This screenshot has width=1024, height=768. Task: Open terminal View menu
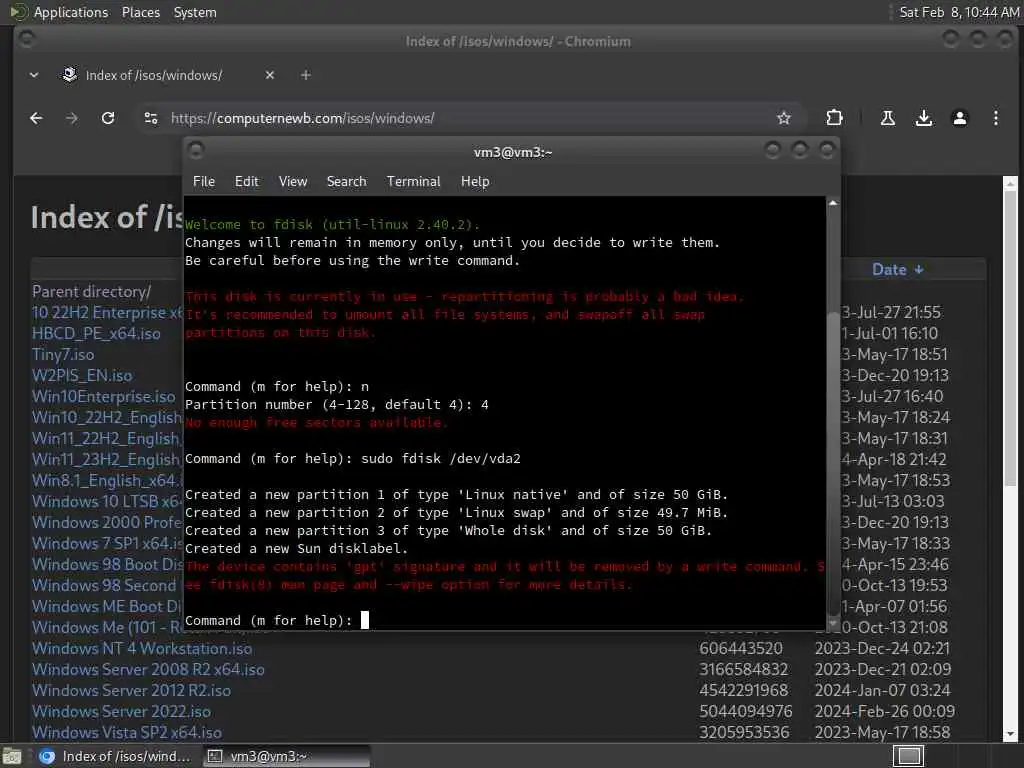click(x=293, y=182)
